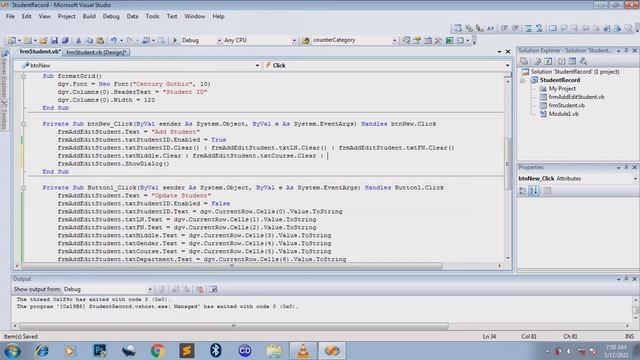Open the Click method name dropdown
This screenshot has width=640, height=360.
[x=507, y=65]
